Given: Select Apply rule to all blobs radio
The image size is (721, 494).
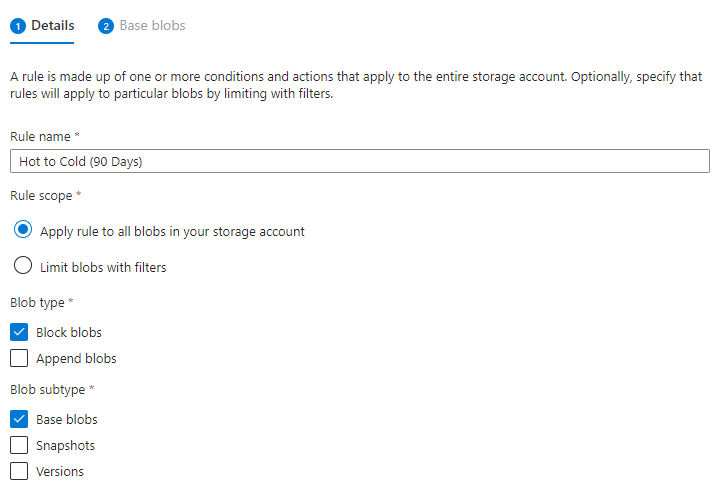Looking at the screenshot, I should click(23, 230).
